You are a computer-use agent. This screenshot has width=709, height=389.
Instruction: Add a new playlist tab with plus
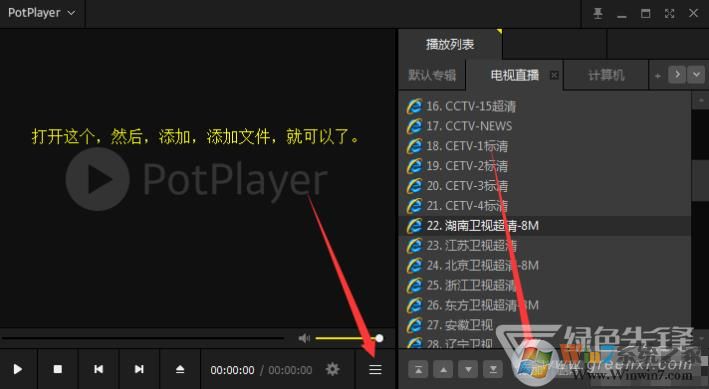(658, 76)
